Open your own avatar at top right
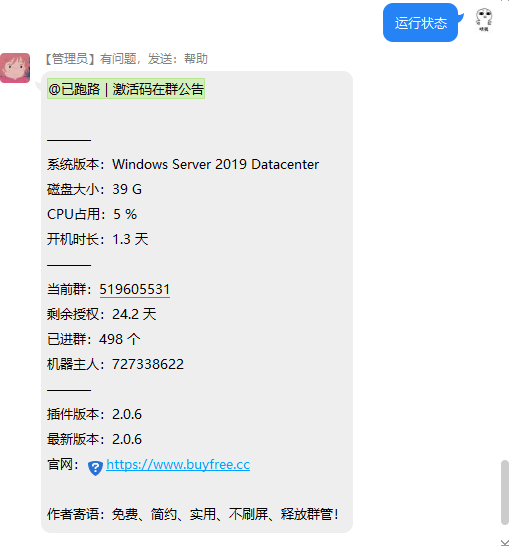Viewport: 511px width, 549px height. coord(484,20)
